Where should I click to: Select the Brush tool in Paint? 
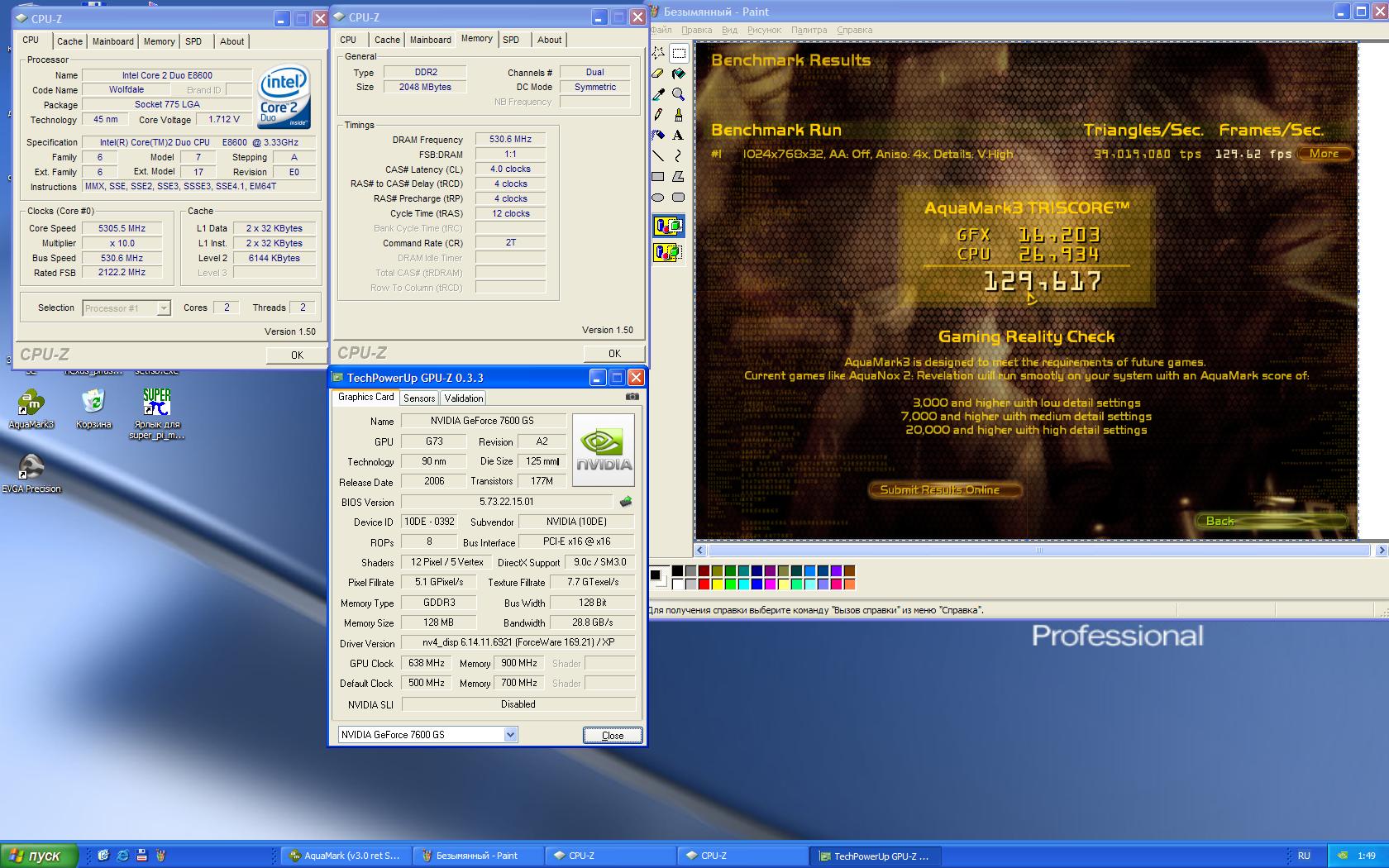(x=679, y=115)
